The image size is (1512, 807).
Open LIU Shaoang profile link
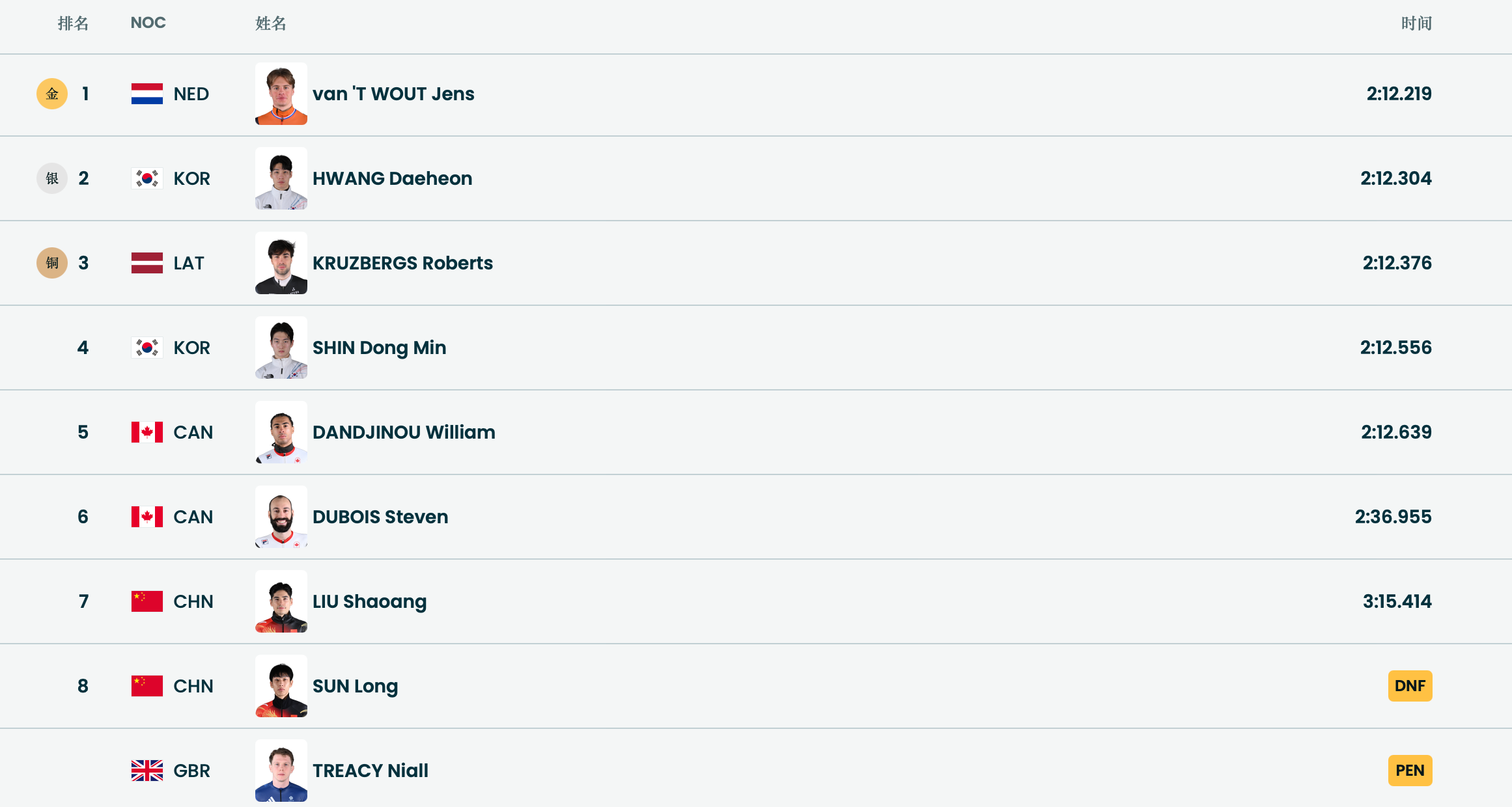(x=369, y=601)
